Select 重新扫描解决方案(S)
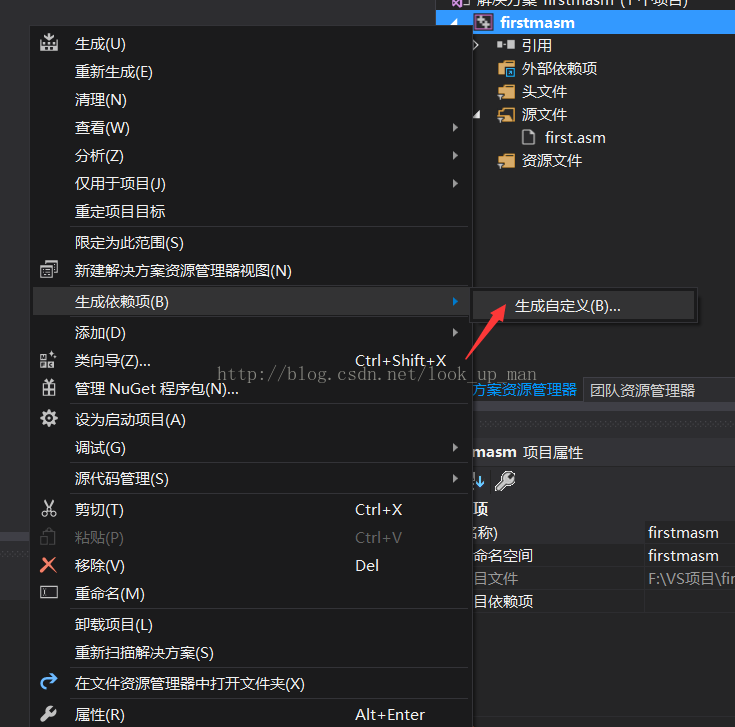 252,652
